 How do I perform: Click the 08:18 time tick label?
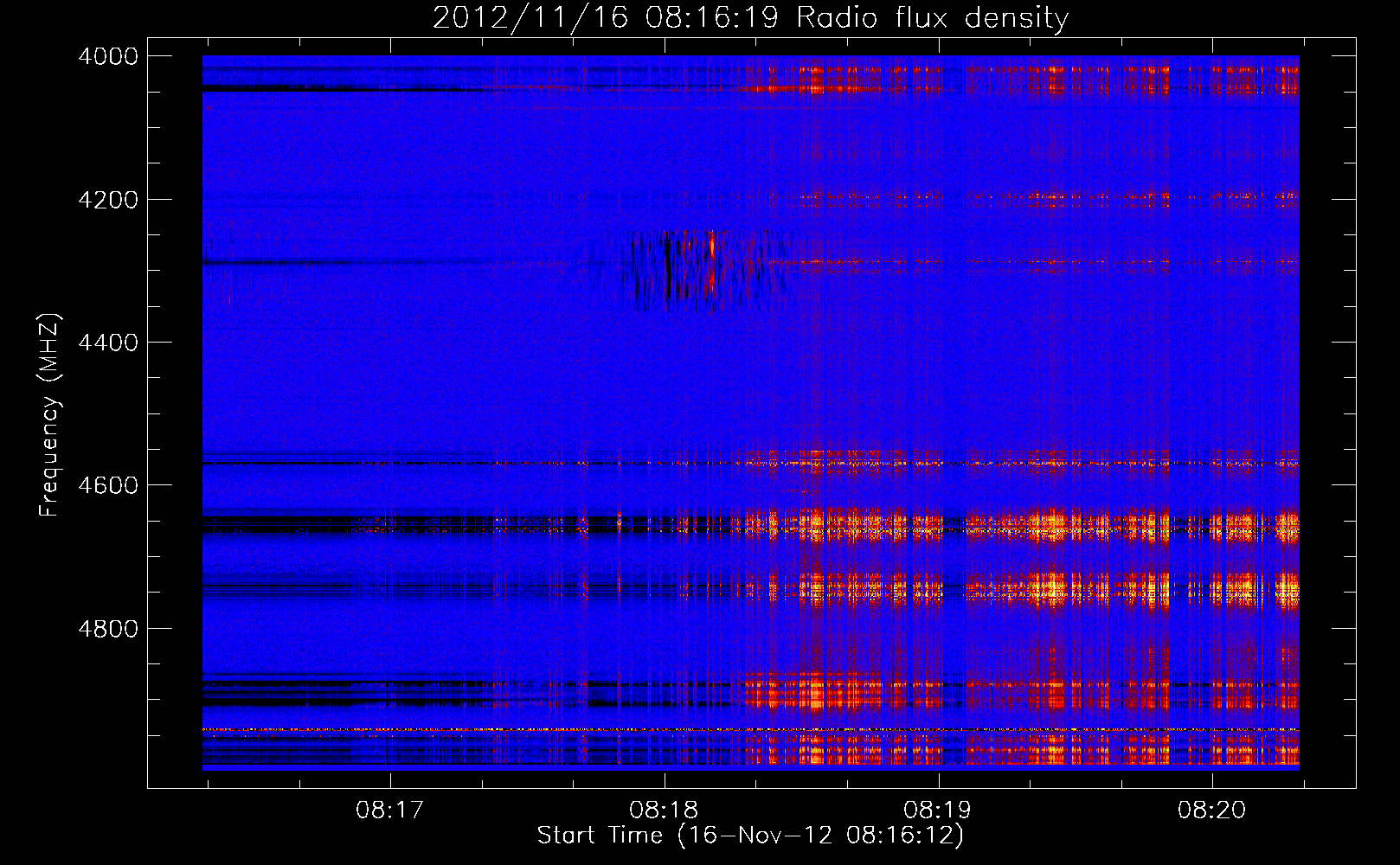665,811
